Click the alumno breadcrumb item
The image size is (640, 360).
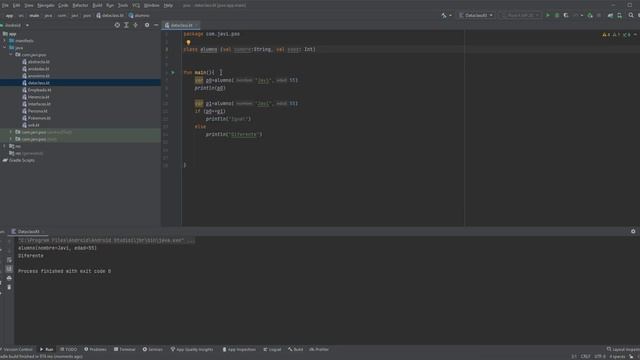139,16
